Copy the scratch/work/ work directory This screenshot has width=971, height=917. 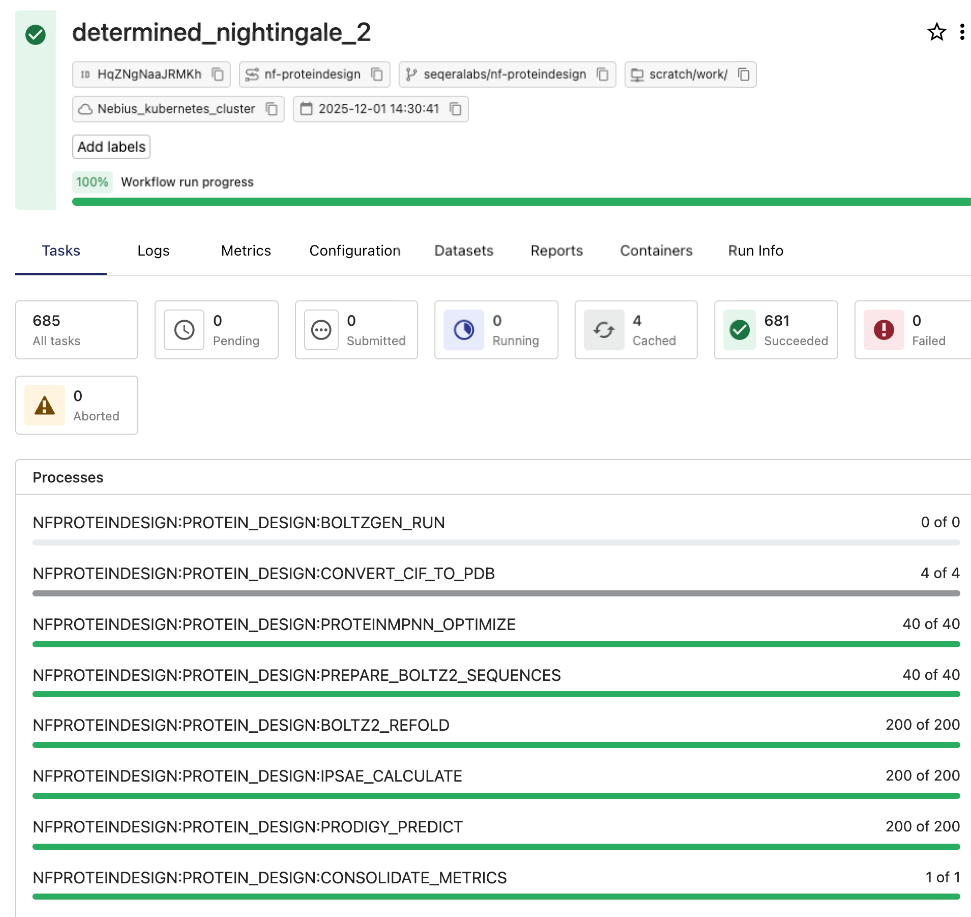pyautogui.click(x=744, y=74)
